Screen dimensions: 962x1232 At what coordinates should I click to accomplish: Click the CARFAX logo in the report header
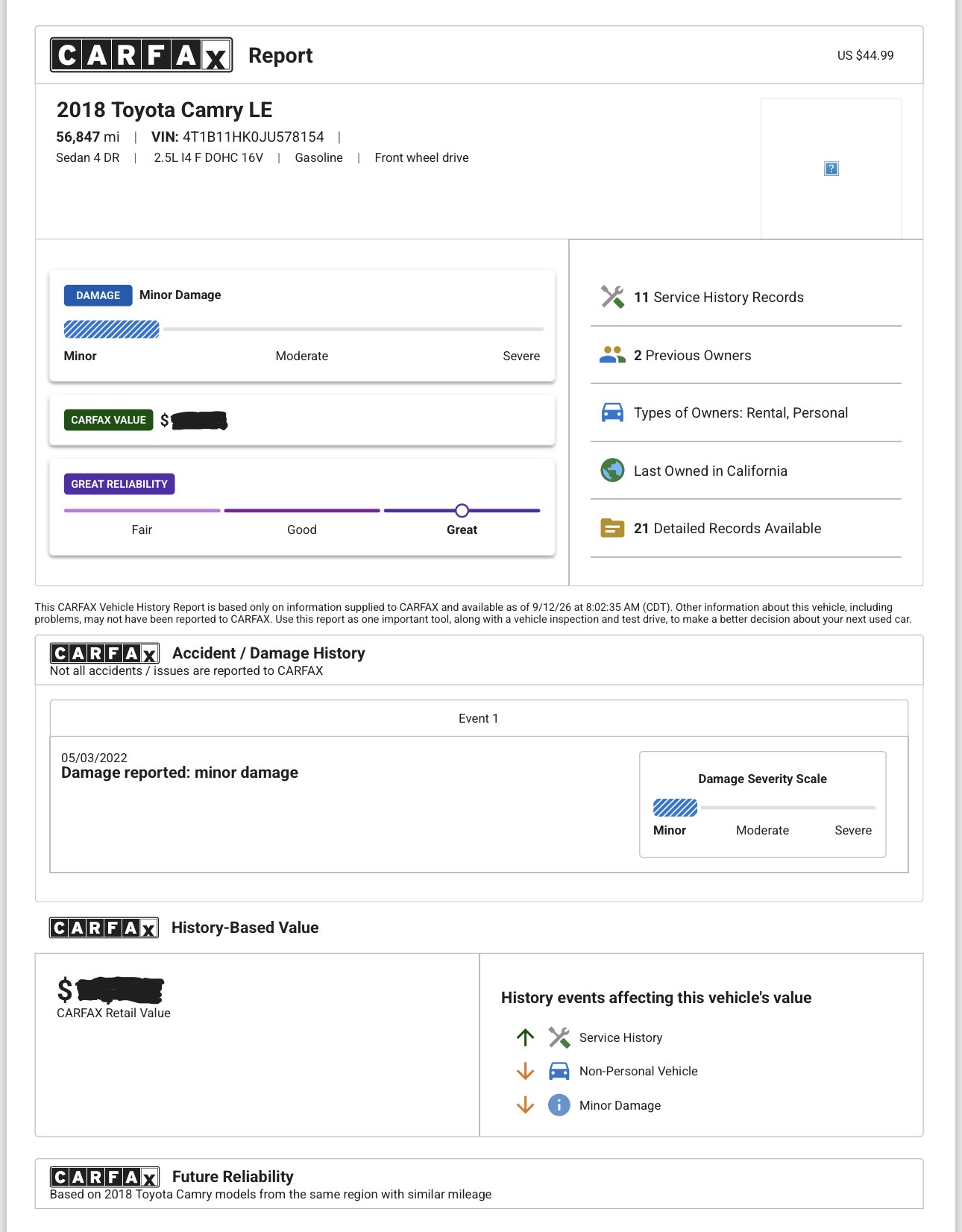(142, 55)
